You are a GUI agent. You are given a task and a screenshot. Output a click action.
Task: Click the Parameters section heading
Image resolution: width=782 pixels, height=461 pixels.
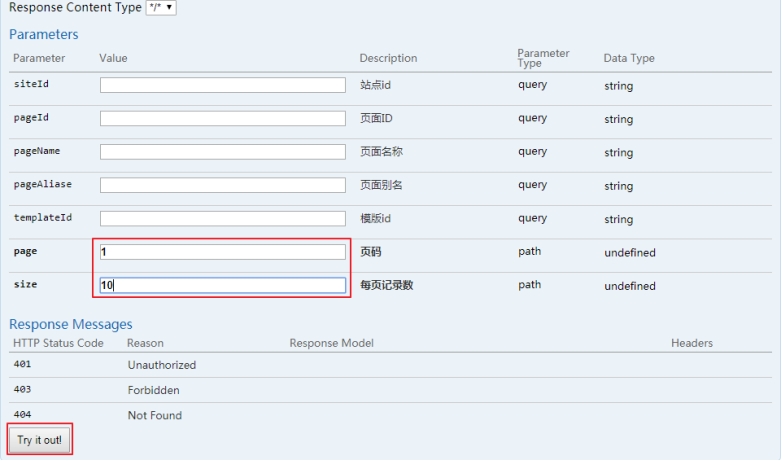[44, 35]
